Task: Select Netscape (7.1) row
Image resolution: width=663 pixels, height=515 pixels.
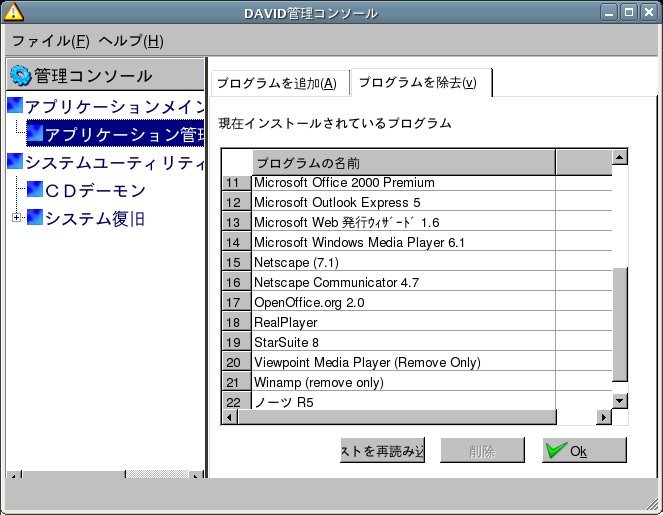Action: coord(404,263)
